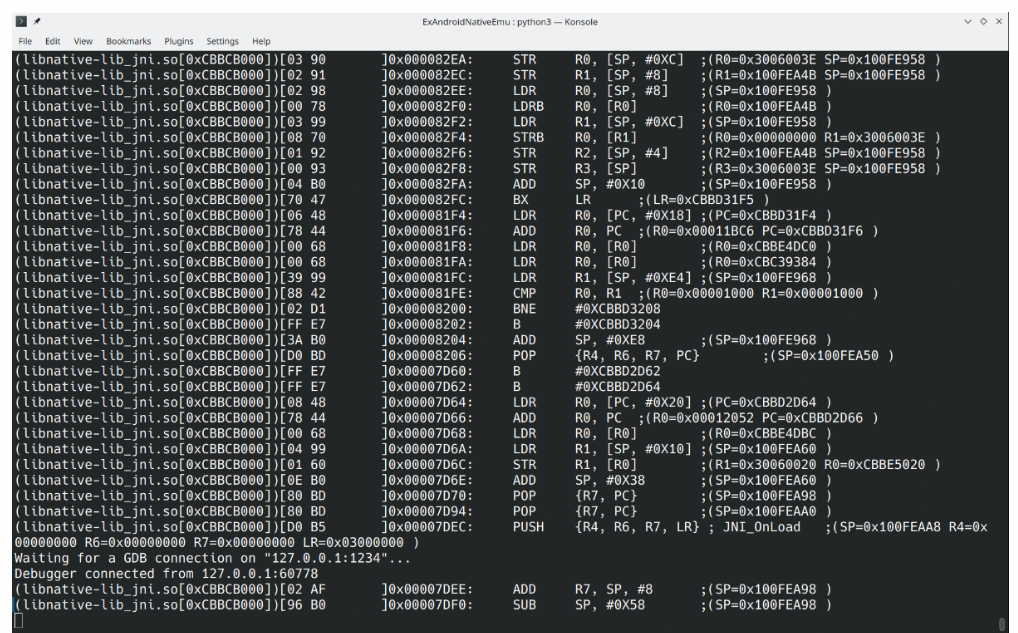The height and width of the screenshot is (633, 1018).
Task: Open the Plugins menu
Action: (179, 41)
